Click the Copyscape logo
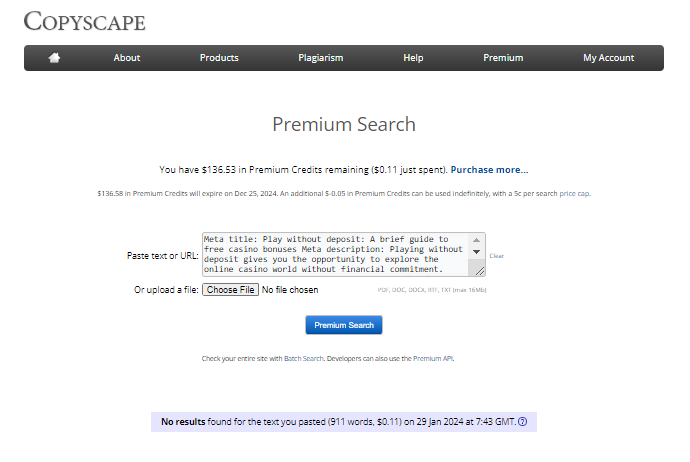This screenshot has width=690, height=462. click(x=84, y=21)
